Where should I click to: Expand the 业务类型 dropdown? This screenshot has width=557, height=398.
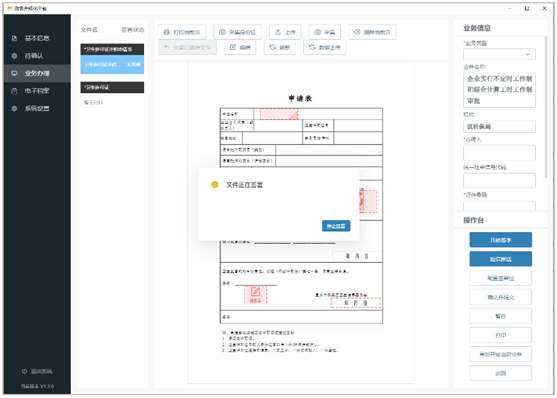pyautogui.click(x=499, y=54)
